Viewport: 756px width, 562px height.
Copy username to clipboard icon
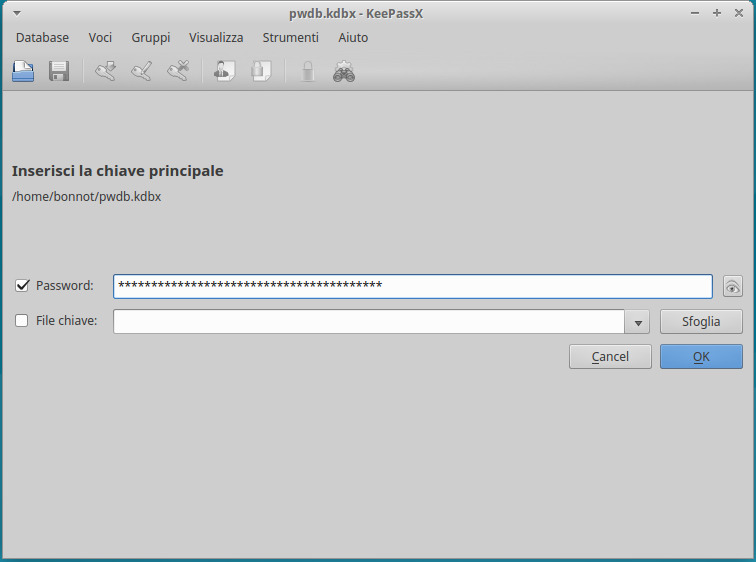224,71
